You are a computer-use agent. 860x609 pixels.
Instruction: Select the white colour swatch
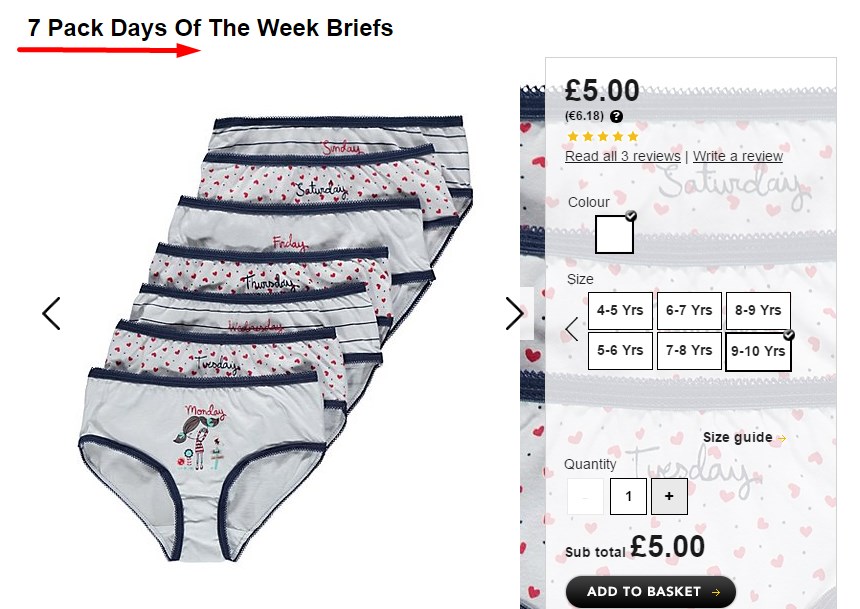[614, 234]
